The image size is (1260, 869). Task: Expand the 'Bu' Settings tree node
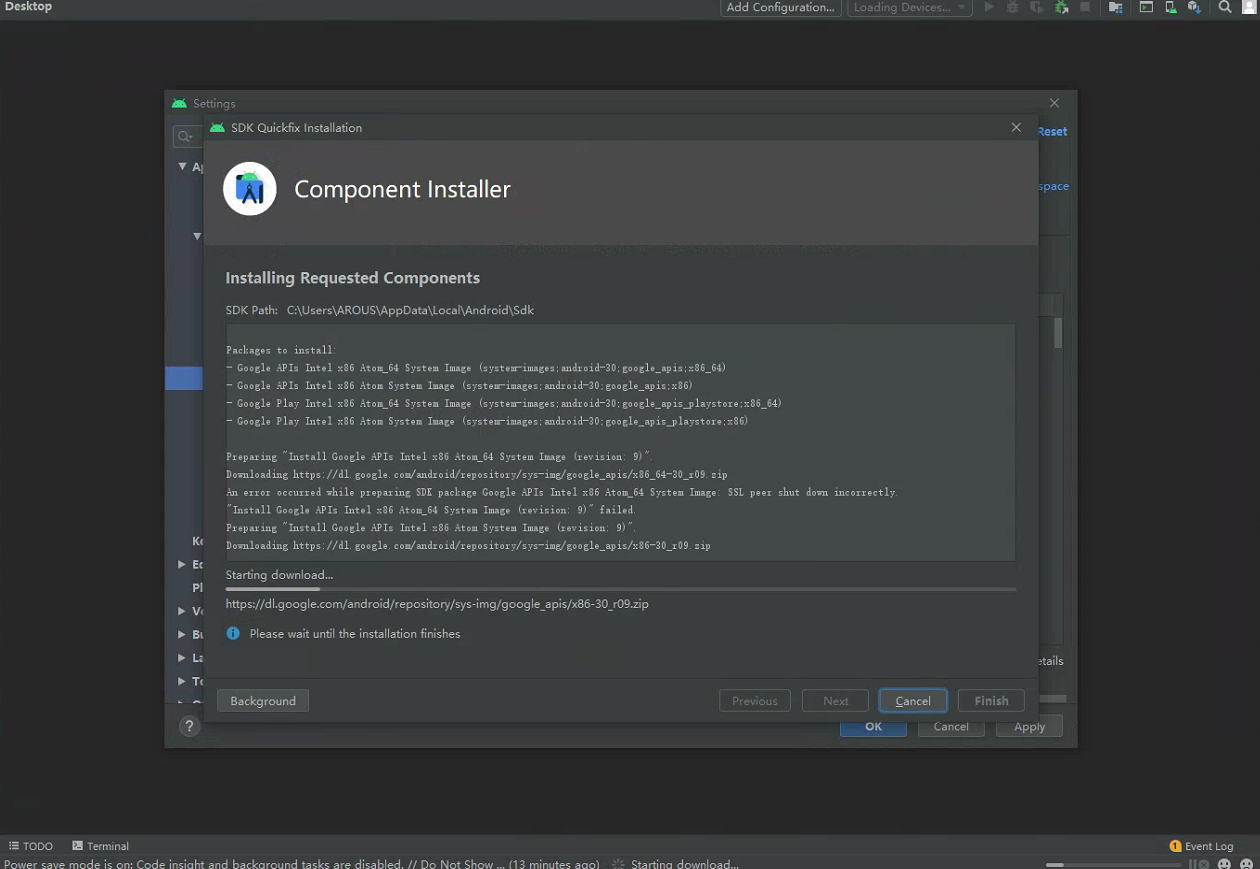pyautogui.click(x=182, y=634)
